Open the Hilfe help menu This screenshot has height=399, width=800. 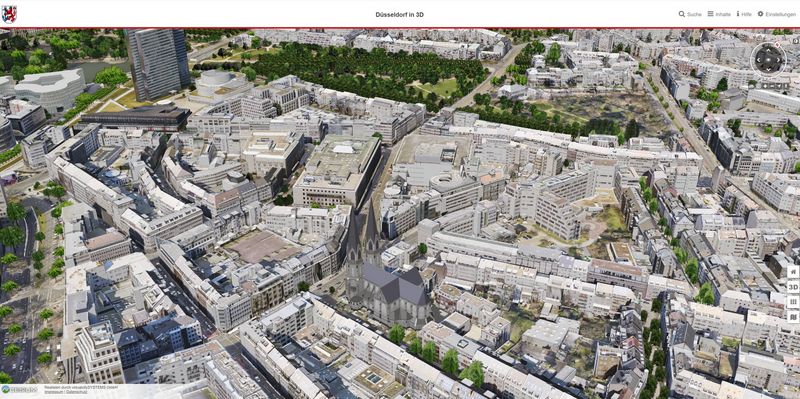(744, 14)
